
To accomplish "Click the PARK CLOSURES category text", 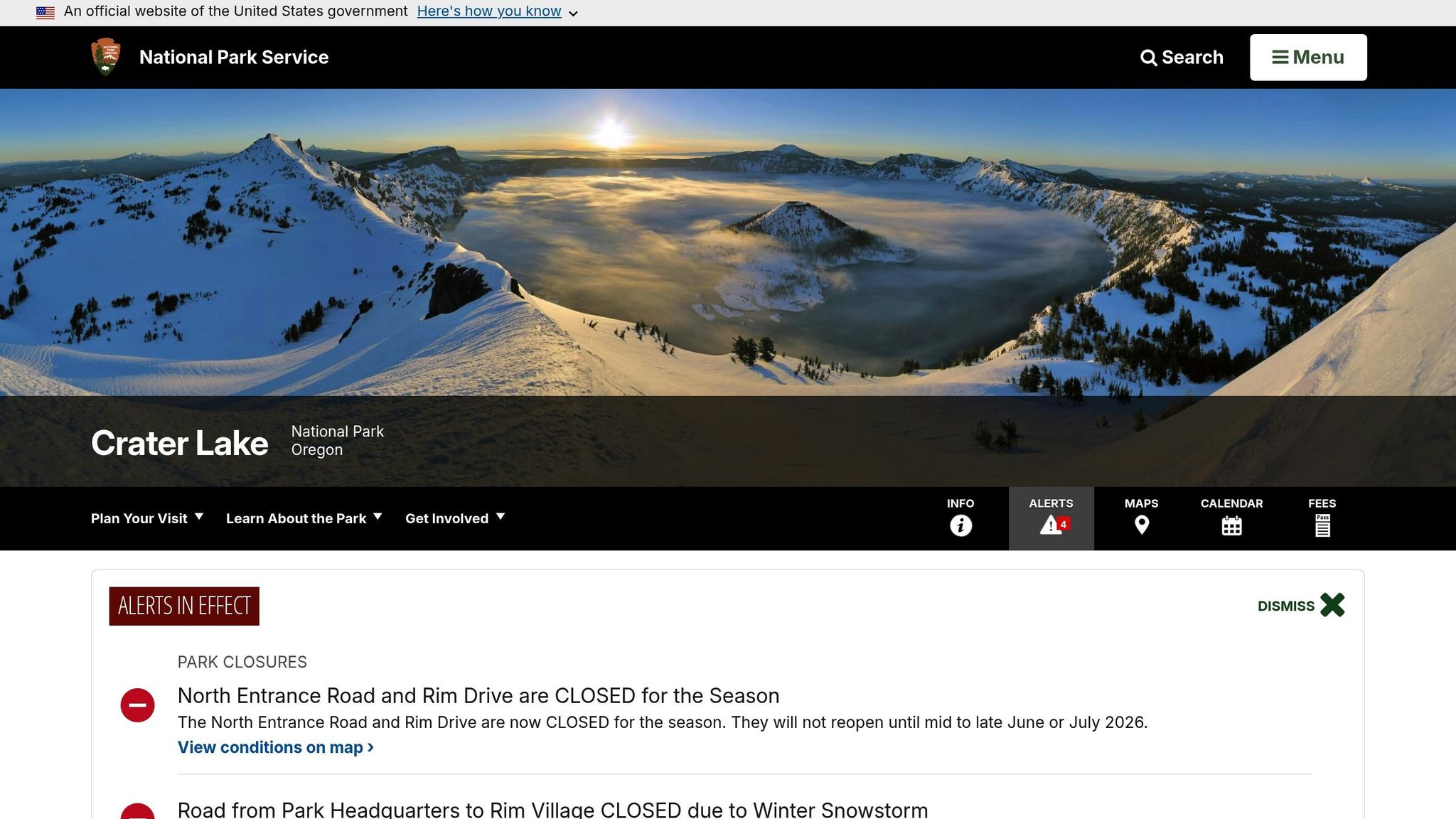I will click(x=242, y=662).
